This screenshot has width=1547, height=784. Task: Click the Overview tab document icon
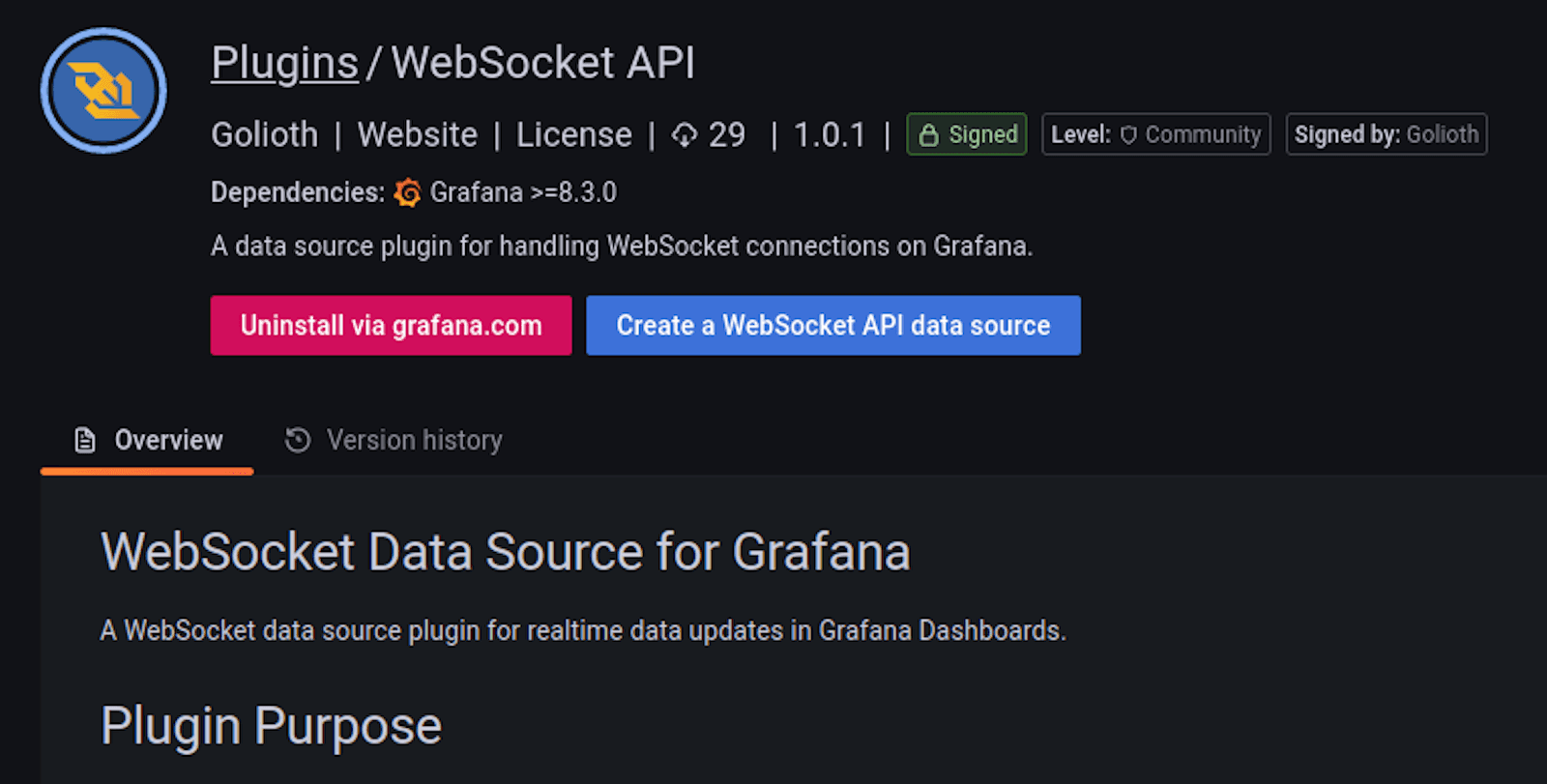85,441
